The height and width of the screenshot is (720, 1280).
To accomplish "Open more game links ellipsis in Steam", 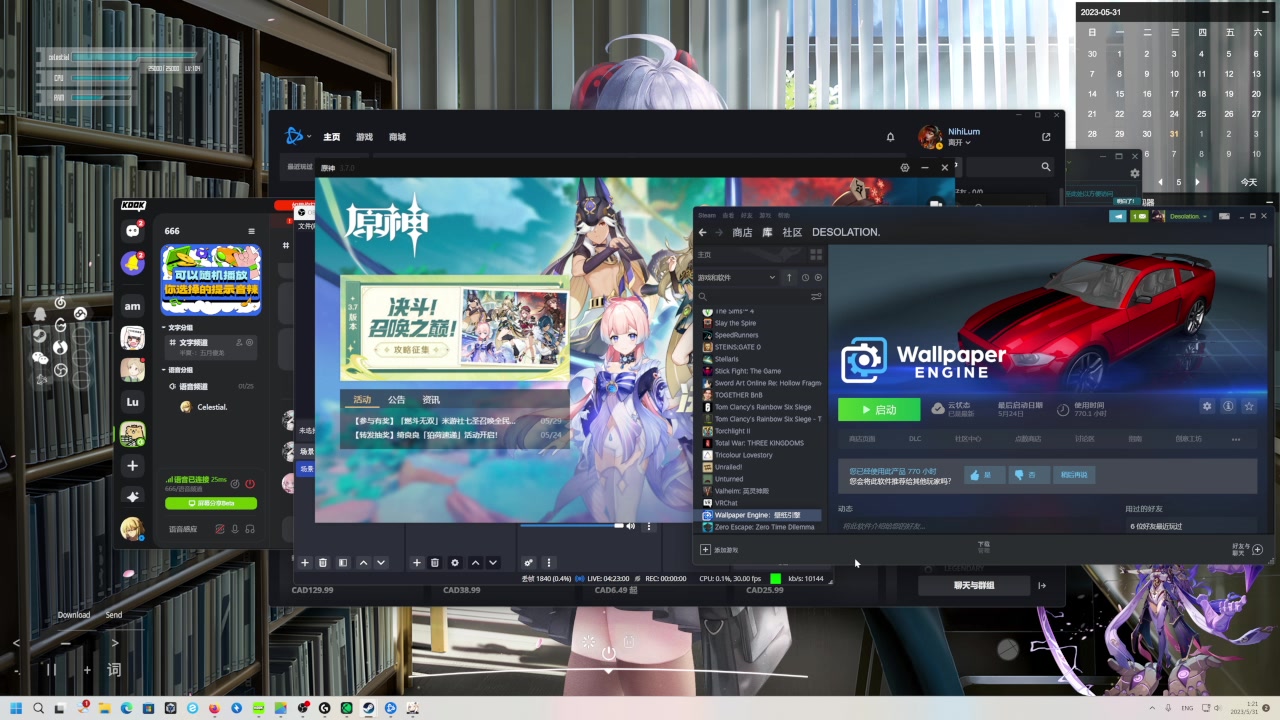I will (1236, 439).
